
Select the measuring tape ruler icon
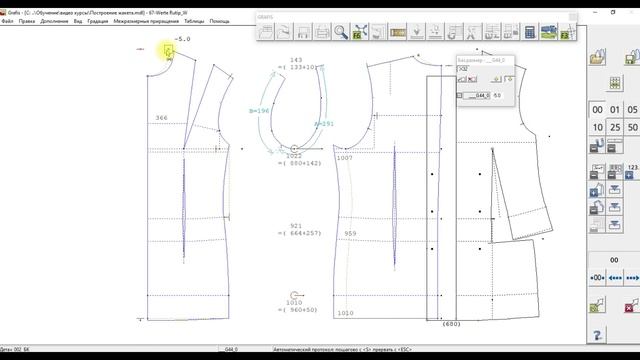398,31
